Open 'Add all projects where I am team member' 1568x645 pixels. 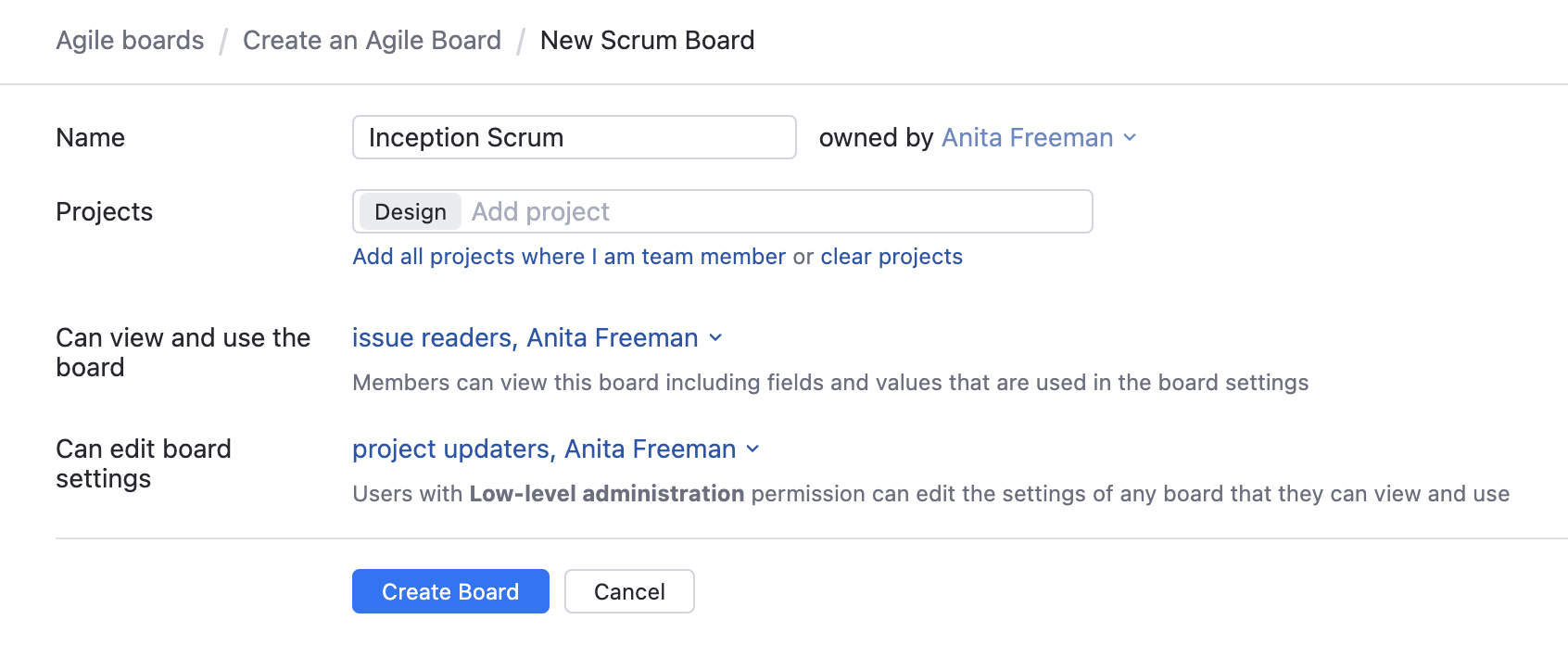coord(568,257)
